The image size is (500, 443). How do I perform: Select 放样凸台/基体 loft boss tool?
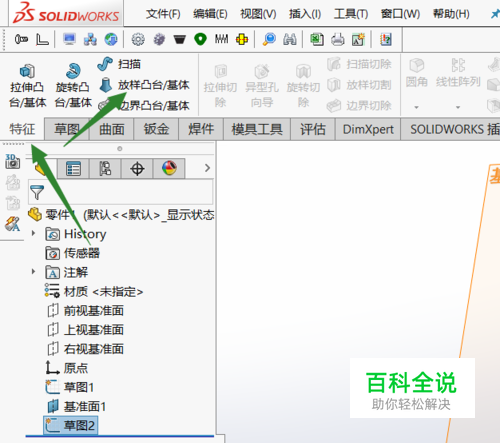[144, 85]
